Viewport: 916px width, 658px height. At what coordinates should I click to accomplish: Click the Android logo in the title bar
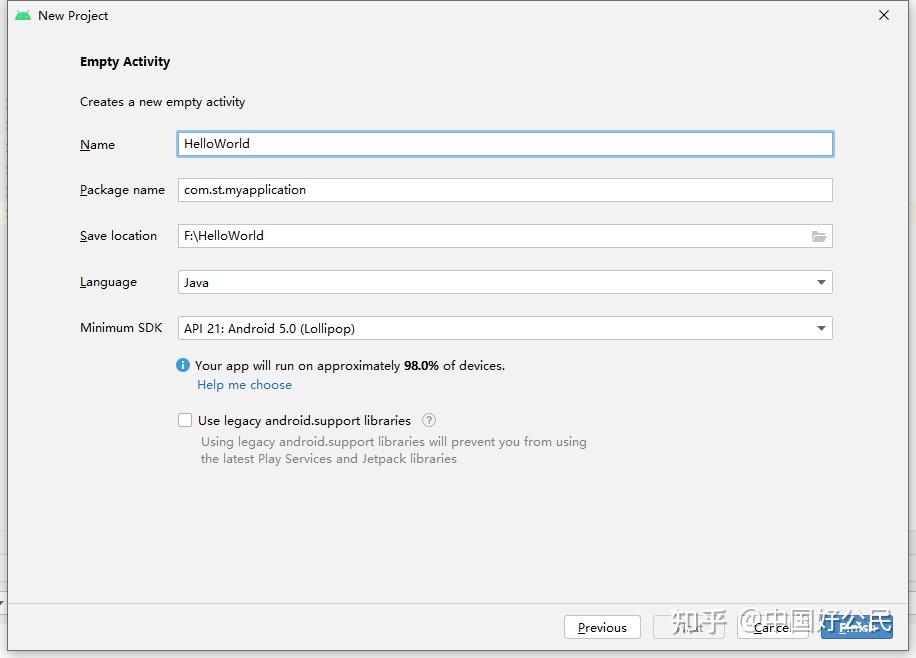(x=23, y=16)
